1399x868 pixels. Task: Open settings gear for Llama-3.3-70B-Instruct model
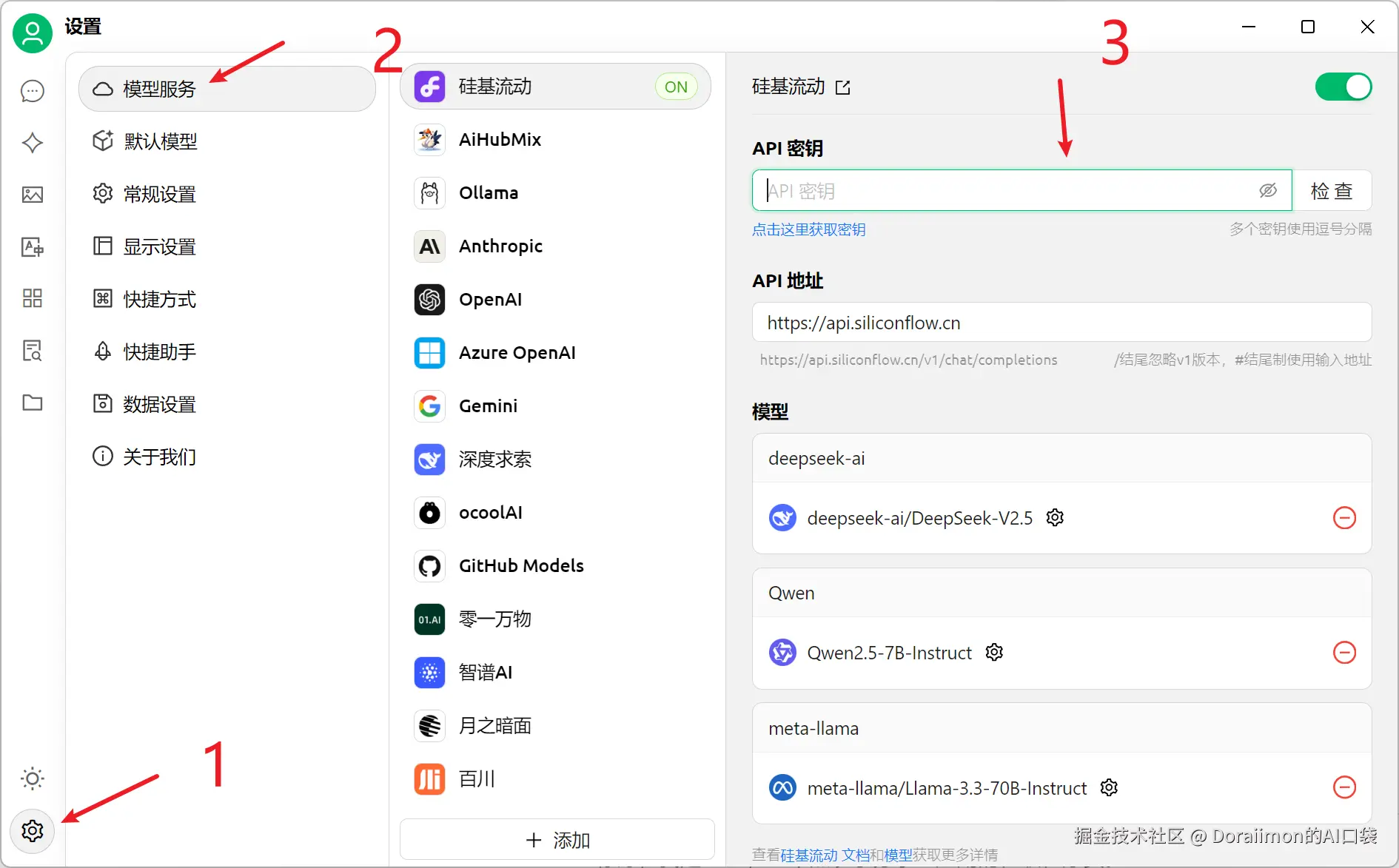click(1109, 787)
